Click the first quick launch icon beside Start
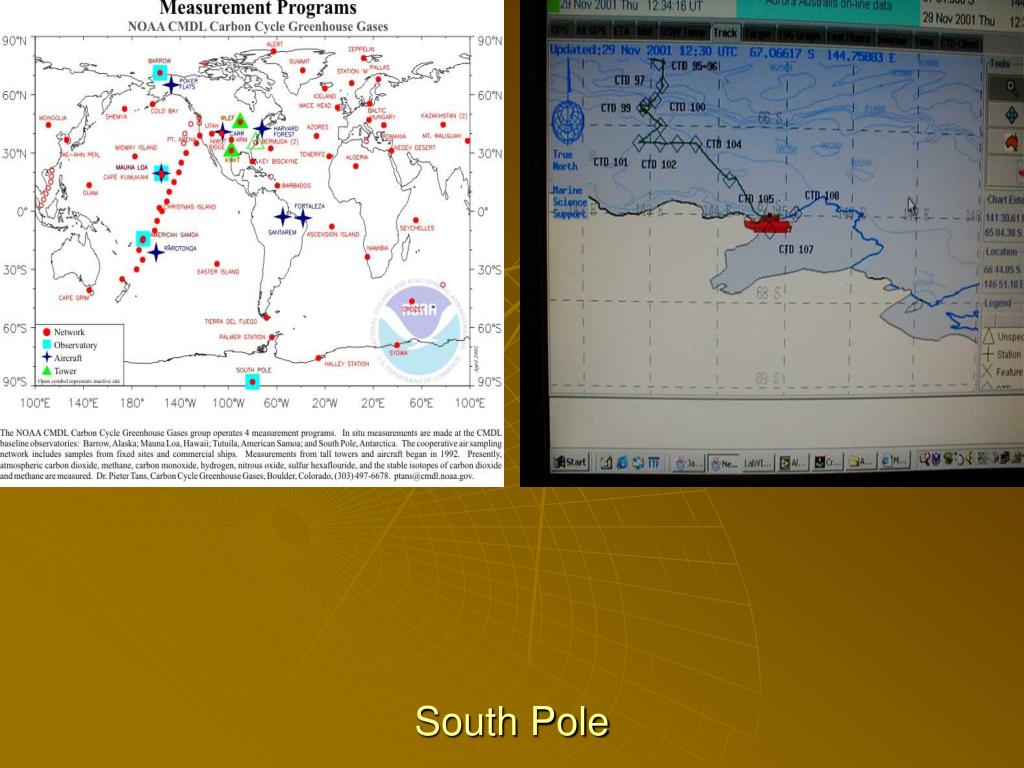 click(x=606, y=463)
